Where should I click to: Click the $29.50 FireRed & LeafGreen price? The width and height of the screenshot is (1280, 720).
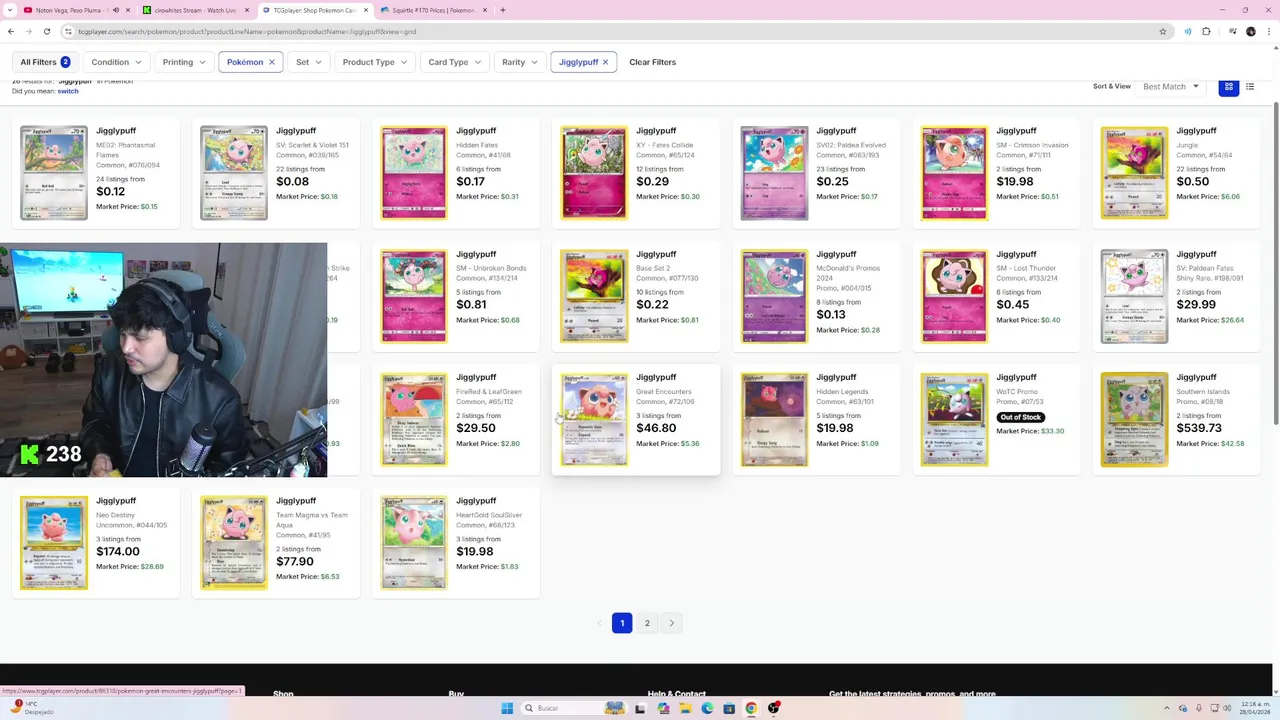476,428
